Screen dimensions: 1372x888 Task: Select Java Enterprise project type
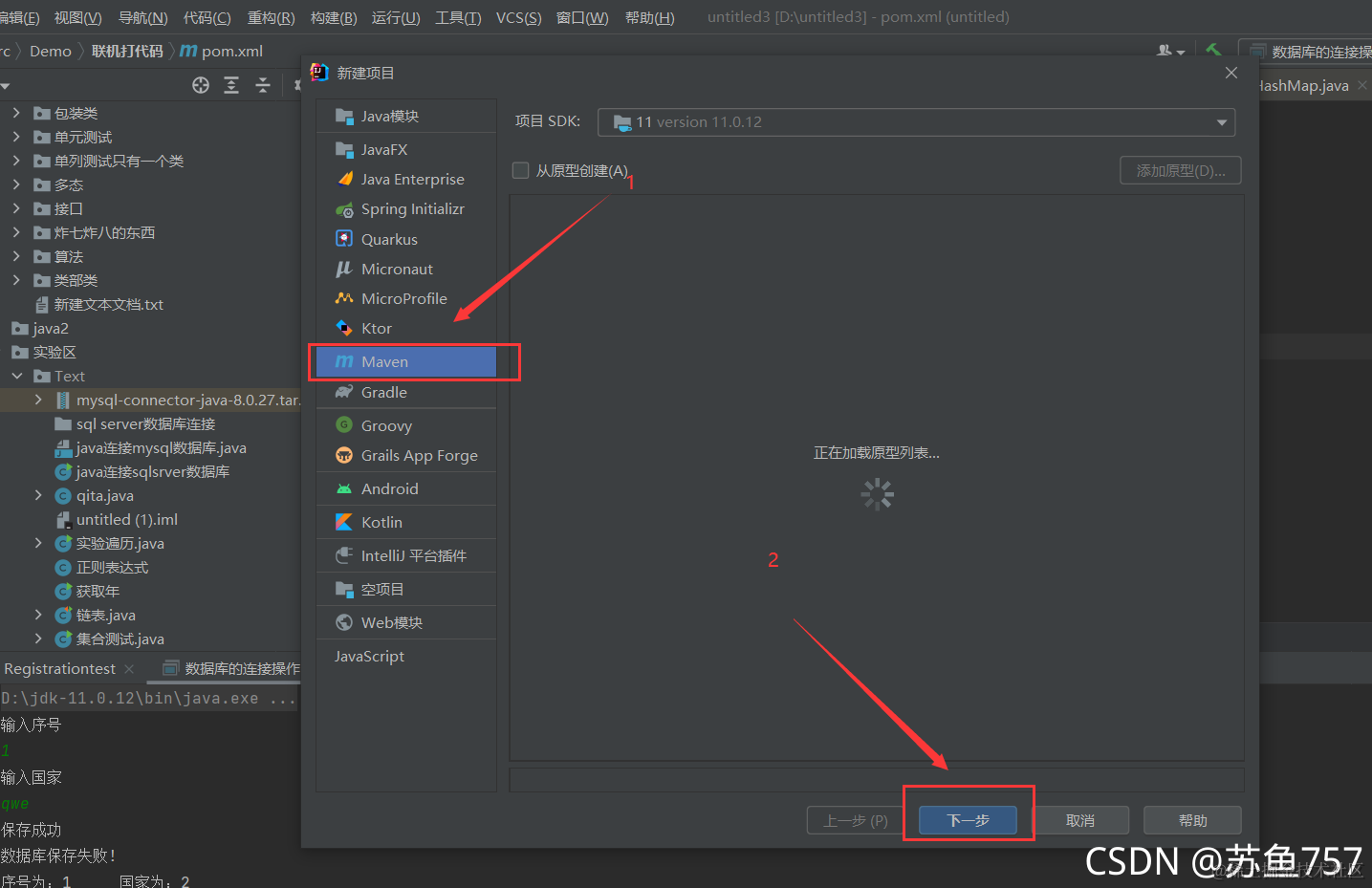(x=406, y=179)
